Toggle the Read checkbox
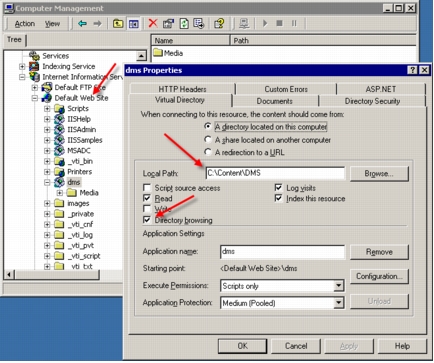The width and height of the screenshot is (434, 363). click(147, 198)
